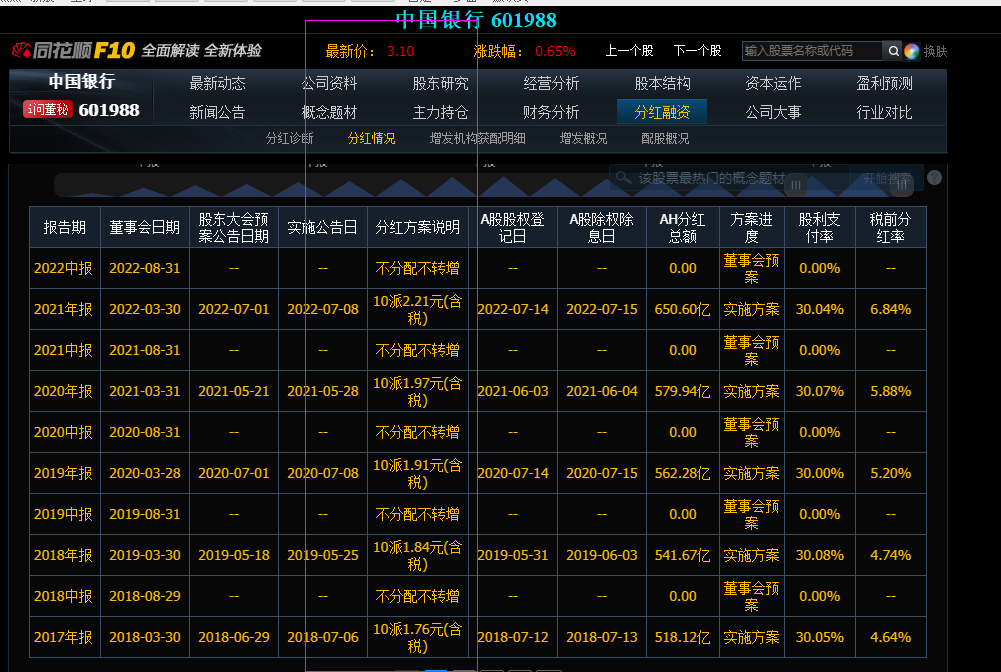Click the 董事会日期 column header
Screen dimensions: 1001x672
tap(145, 227)
